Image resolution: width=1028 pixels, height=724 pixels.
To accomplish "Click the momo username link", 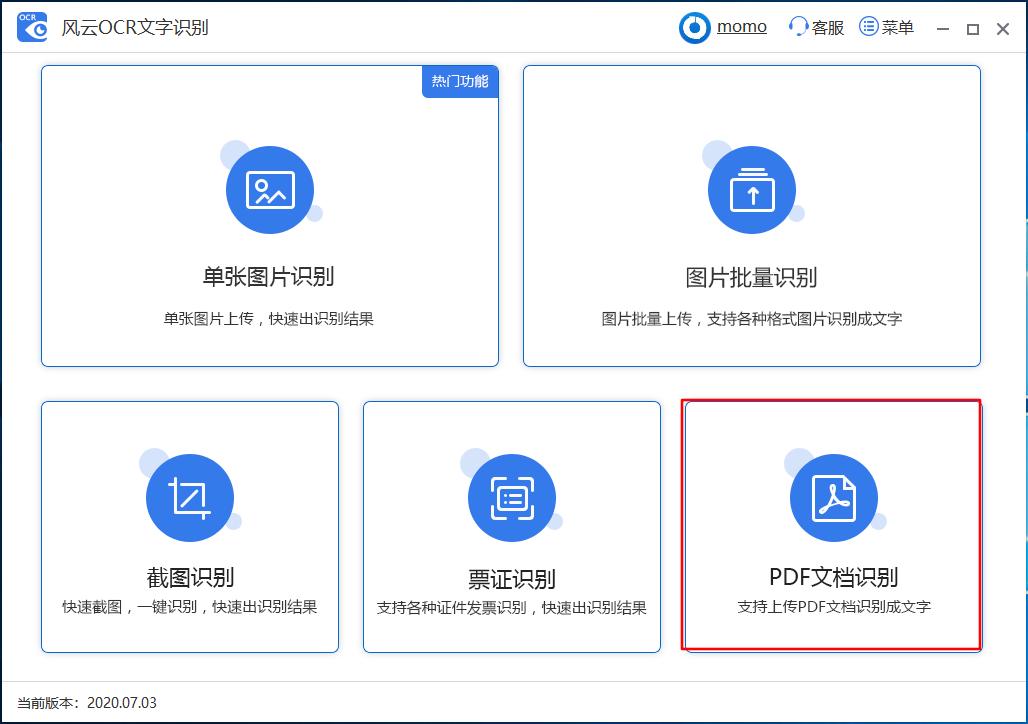I will pos(740,26).
